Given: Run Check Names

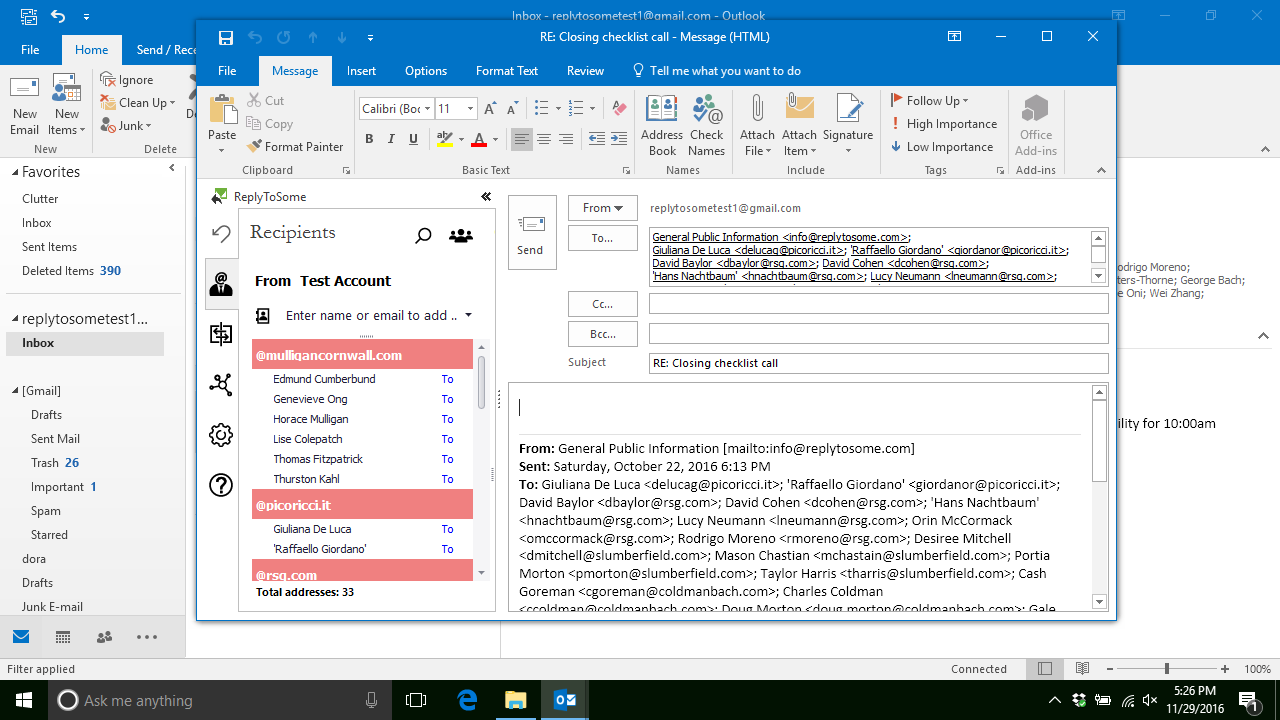Looking at the screenshot, I should click(706, 125).
